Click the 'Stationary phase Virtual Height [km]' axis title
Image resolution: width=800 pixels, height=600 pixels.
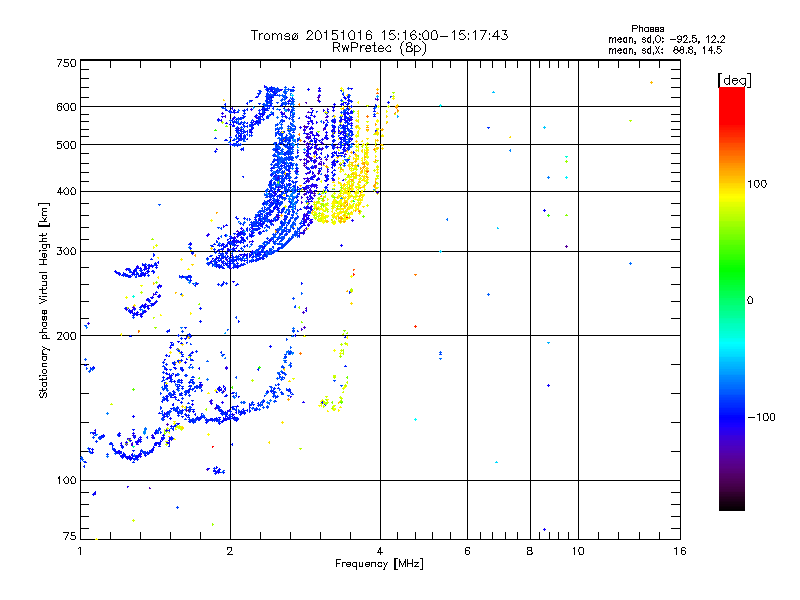coord(44,300)
